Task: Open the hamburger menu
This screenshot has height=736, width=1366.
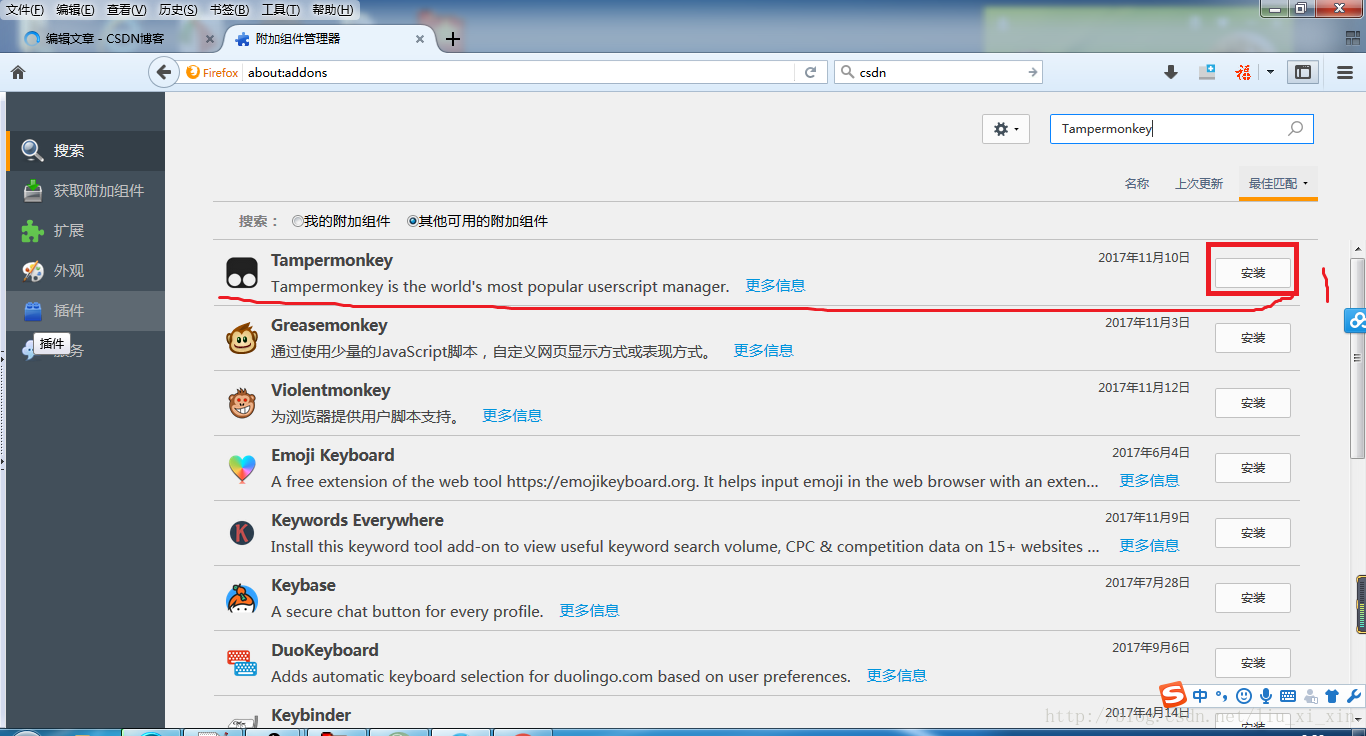Action: 1344,72
